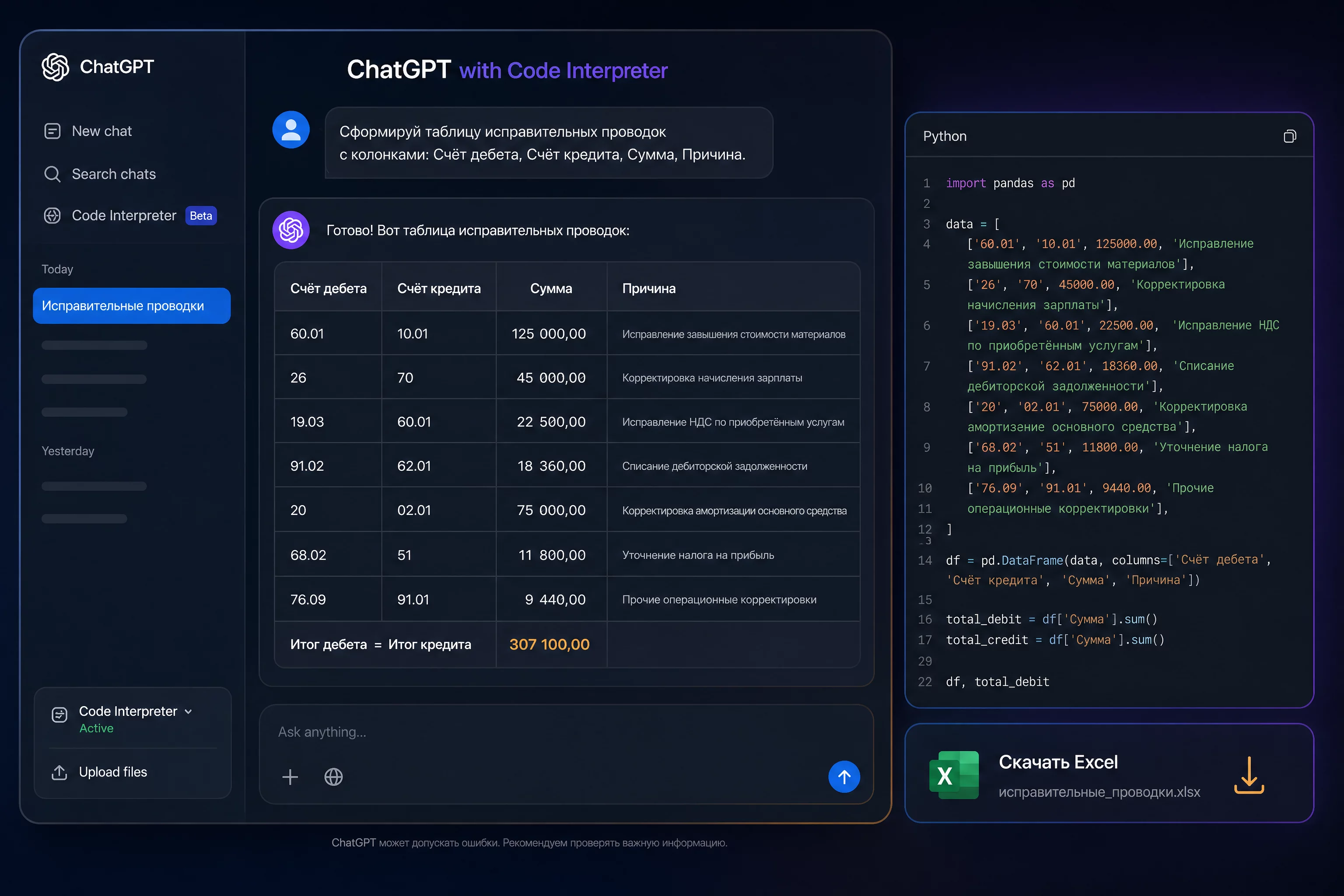The image size is (1344, 896).
Task: Click the user prompt message bubble
Action: pos(549,143)
